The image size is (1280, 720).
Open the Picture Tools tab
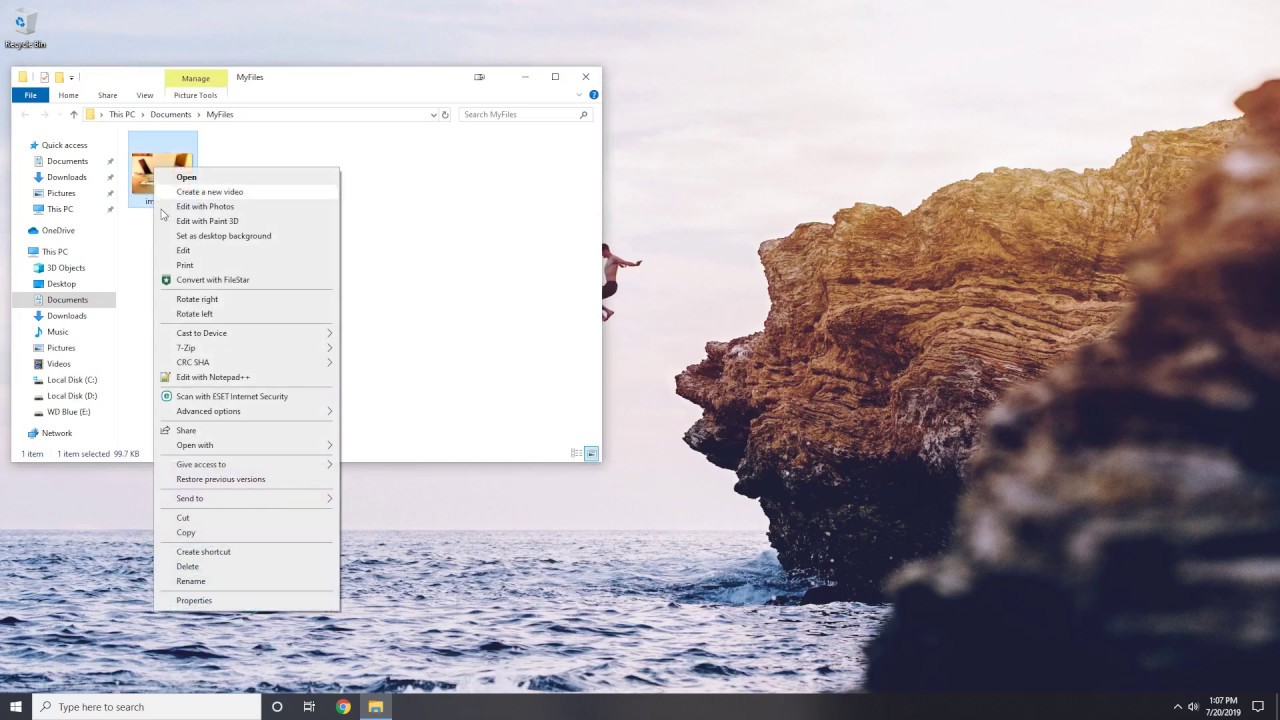(x=195, y=95)
